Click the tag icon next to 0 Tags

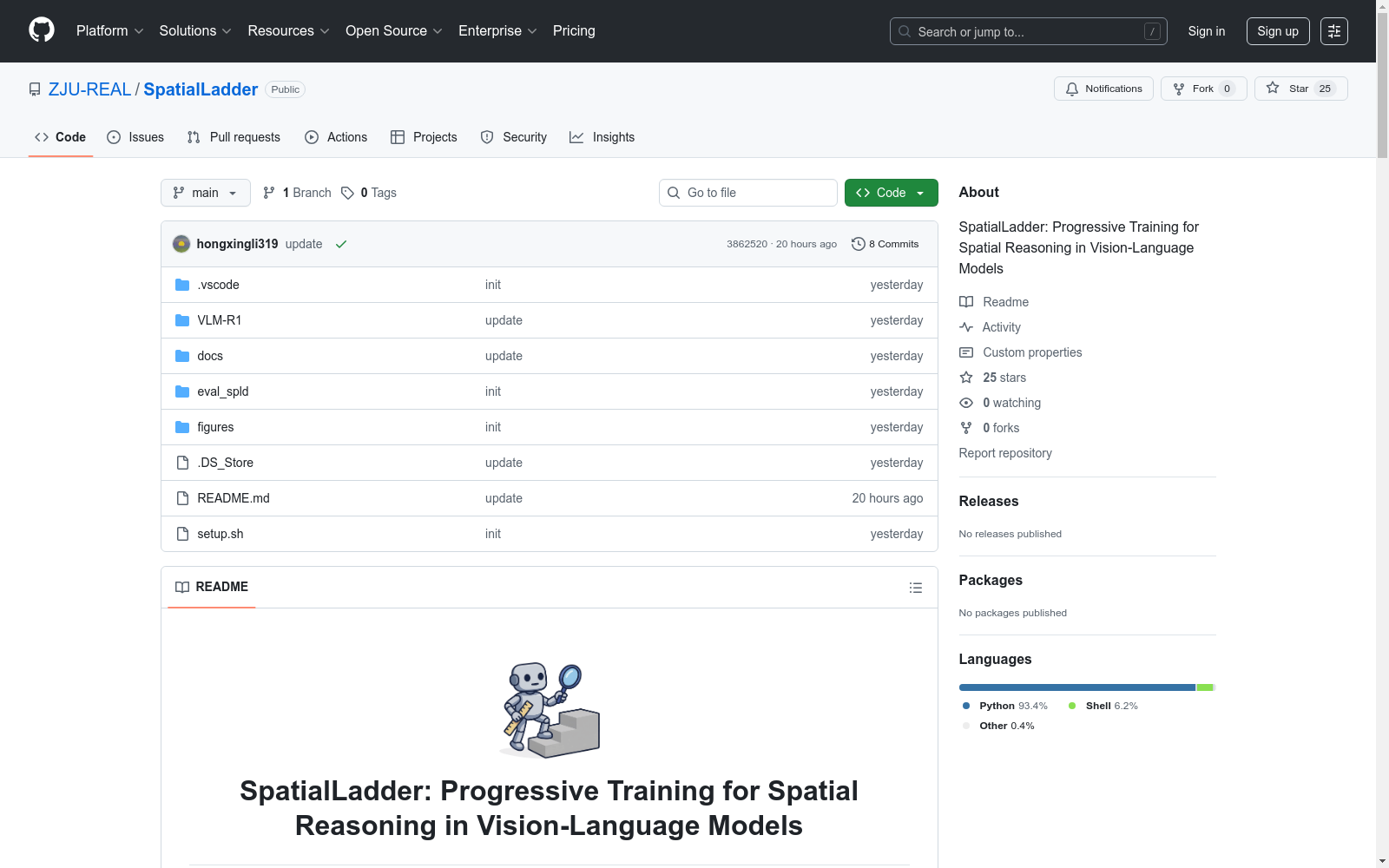(x=347, y=193)
